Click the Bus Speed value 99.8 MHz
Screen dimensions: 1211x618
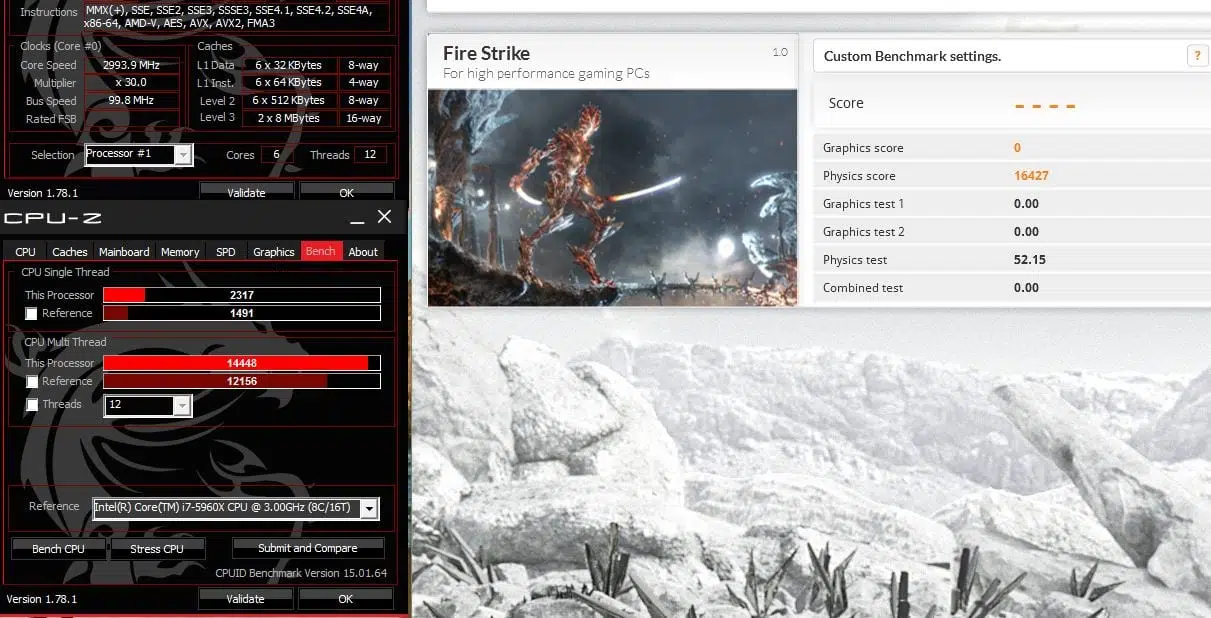(x=133, y=101)
